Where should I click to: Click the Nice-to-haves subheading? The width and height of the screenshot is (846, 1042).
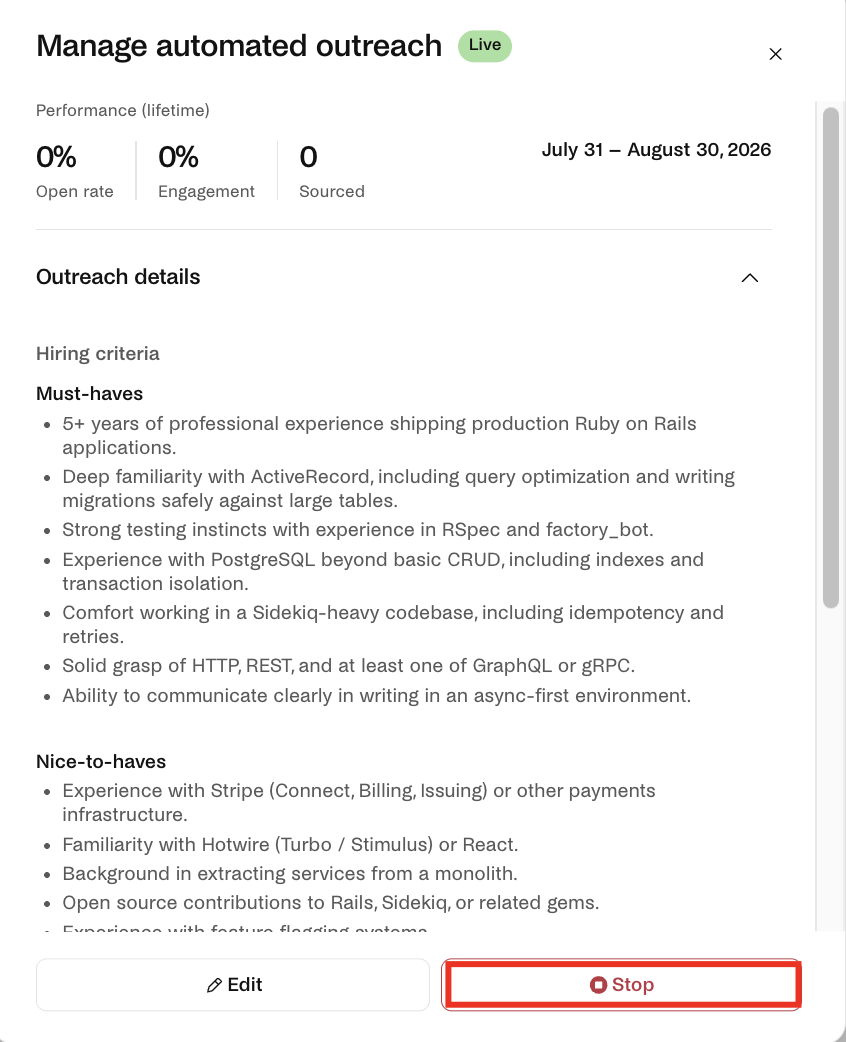[101, 762]
